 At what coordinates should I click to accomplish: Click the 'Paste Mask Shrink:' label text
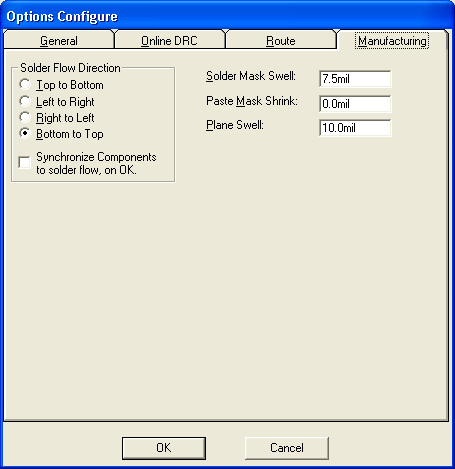252,101
